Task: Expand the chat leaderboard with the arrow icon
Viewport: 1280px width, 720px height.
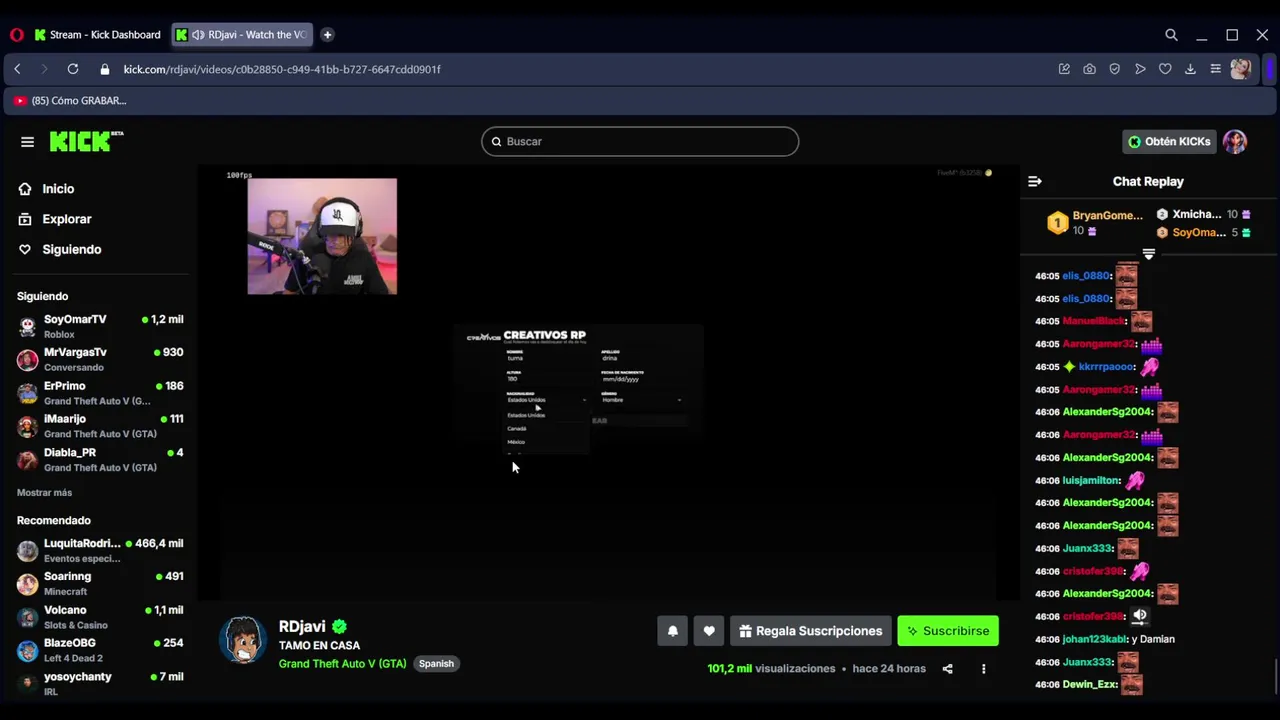Action: pyautogui.click(x=1148, y=255)
